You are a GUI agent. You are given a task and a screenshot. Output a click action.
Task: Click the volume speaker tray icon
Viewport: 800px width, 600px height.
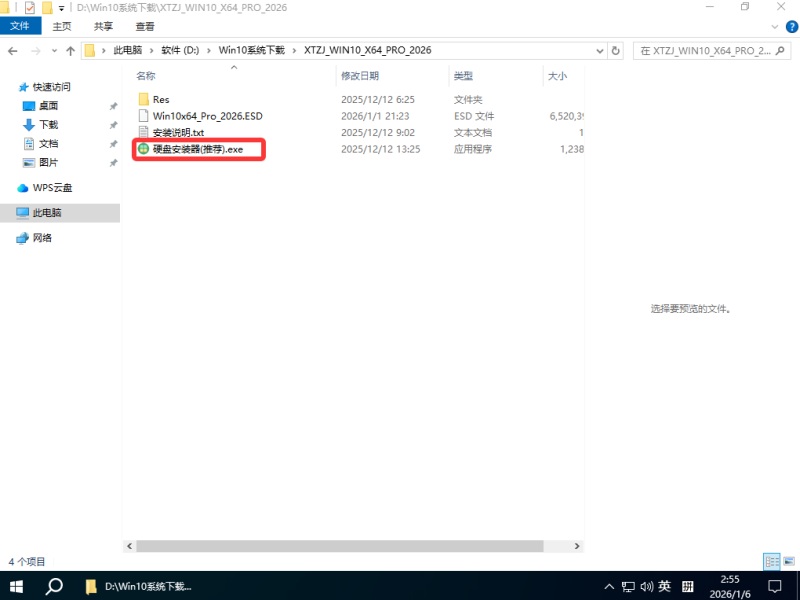[646, 586]
